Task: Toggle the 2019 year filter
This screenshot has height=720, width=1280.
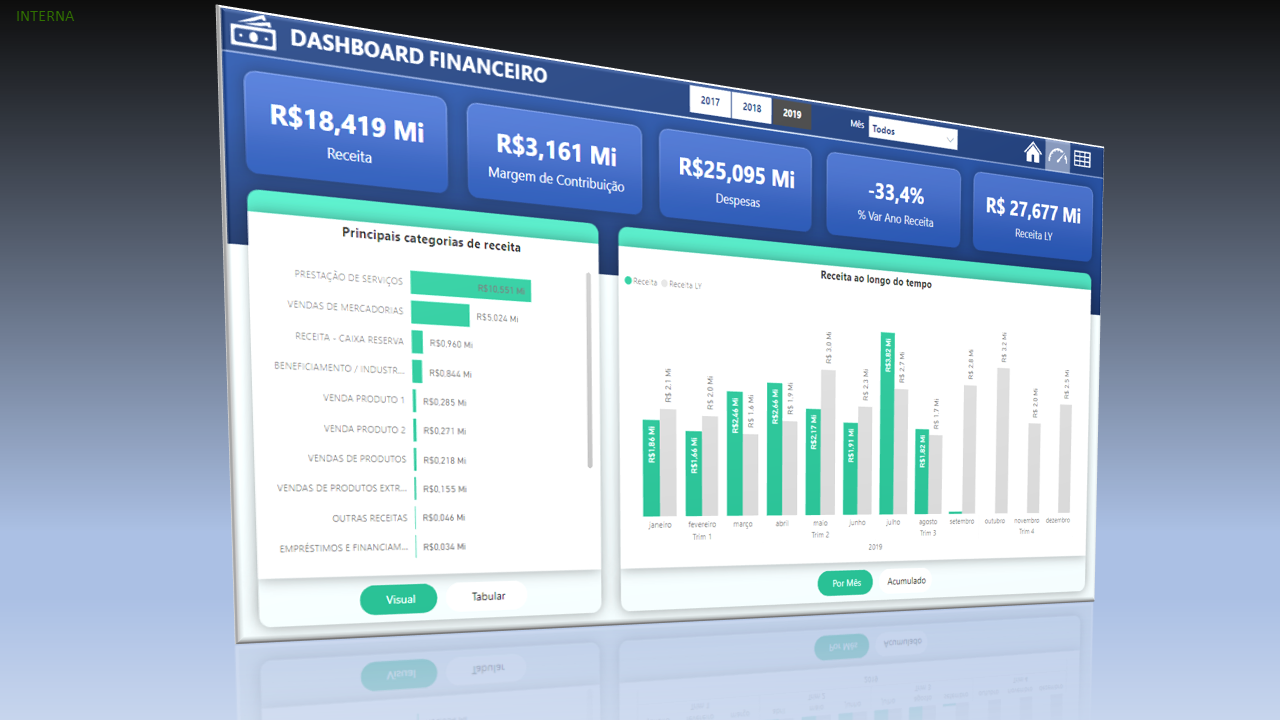Action: coord(792,113)
